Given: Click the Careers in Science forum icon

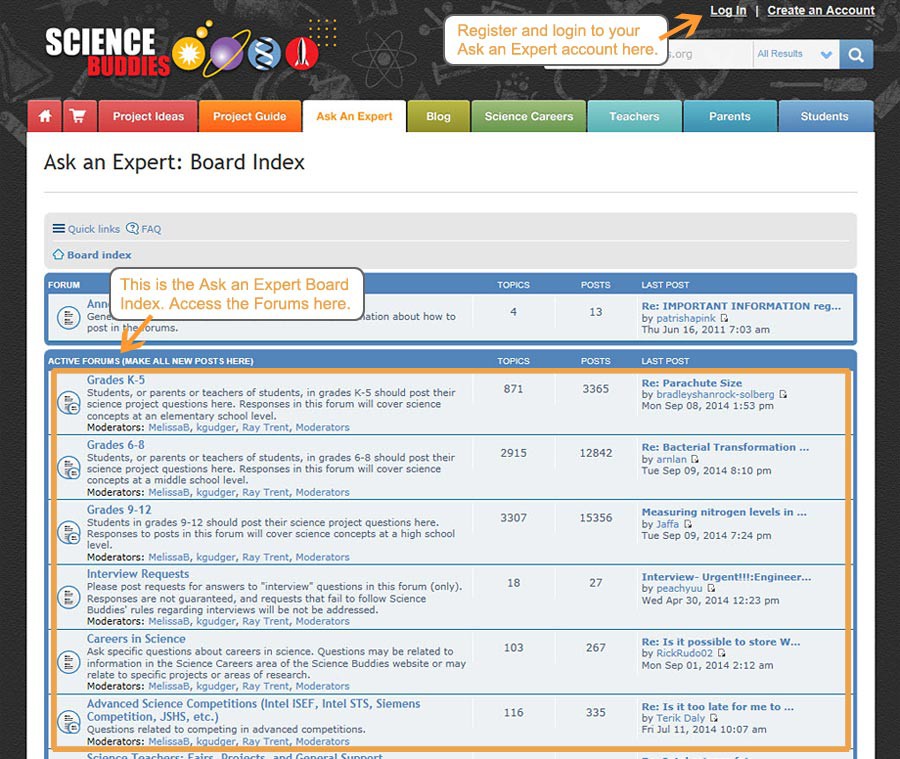Looking at the screenshot, I should (x=69, y=662).
